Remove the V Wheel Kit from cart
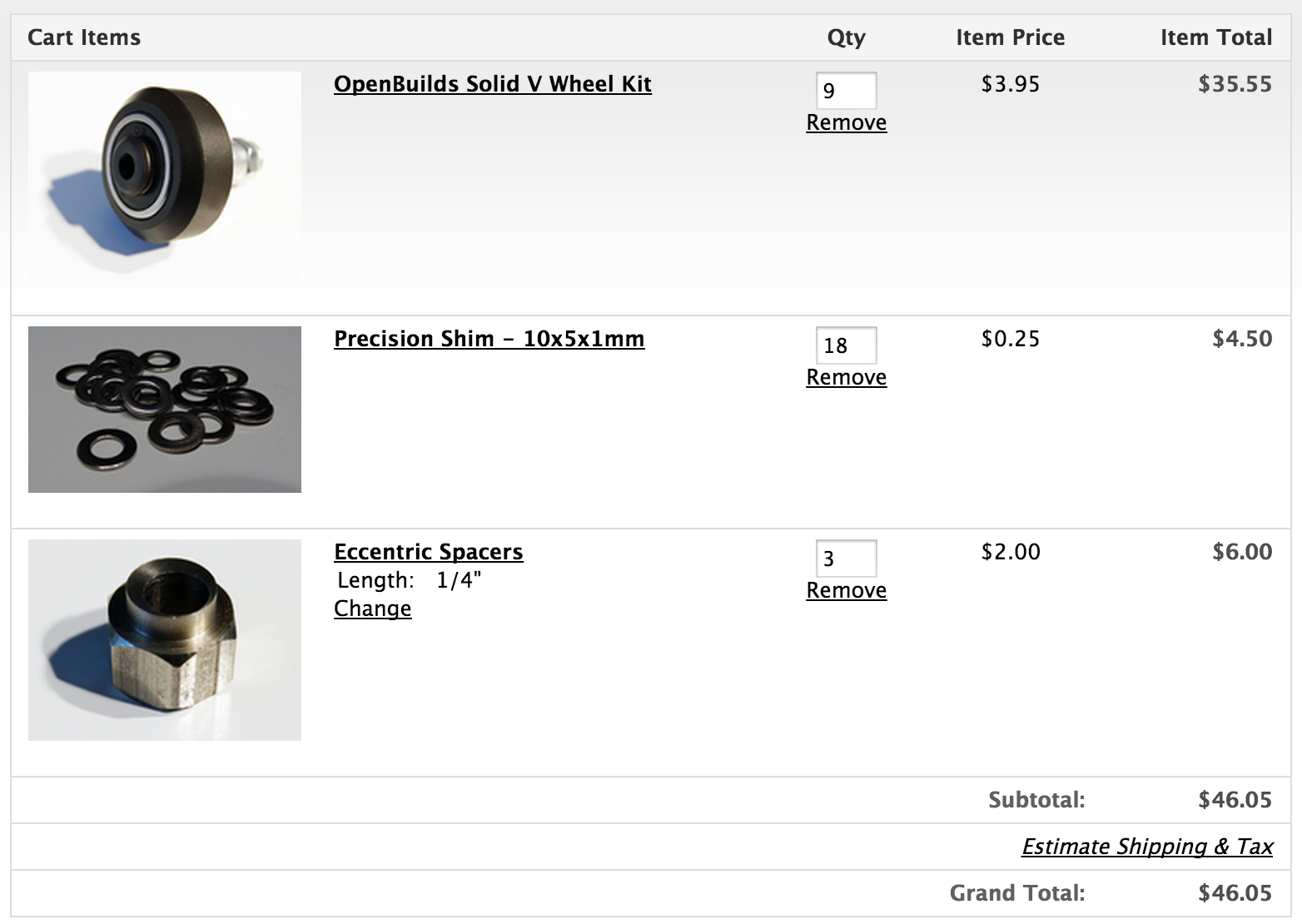 pyautogui.click(x=846, y=122)
